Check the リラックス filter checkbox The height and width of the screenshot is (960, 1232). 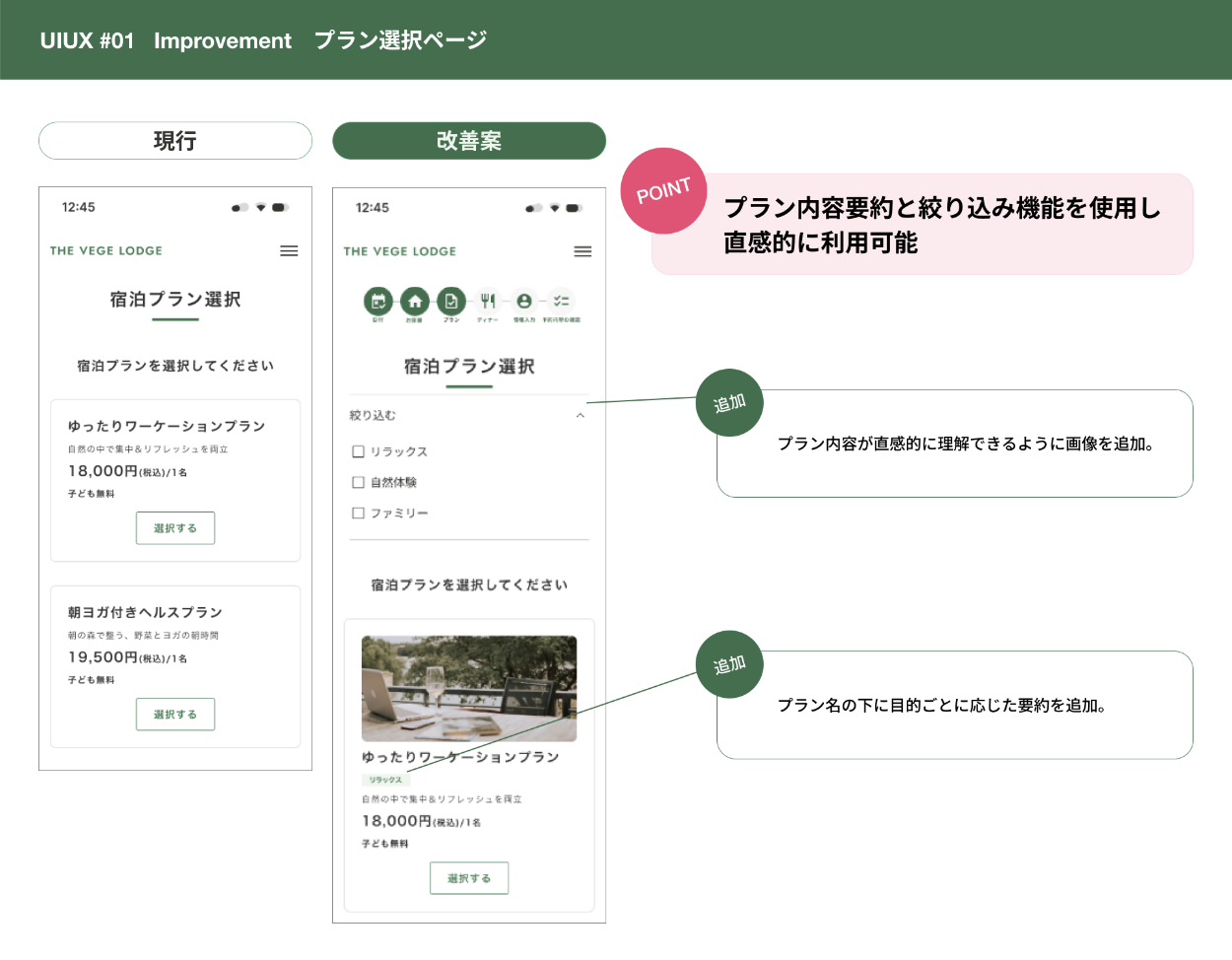click(359, 452)
